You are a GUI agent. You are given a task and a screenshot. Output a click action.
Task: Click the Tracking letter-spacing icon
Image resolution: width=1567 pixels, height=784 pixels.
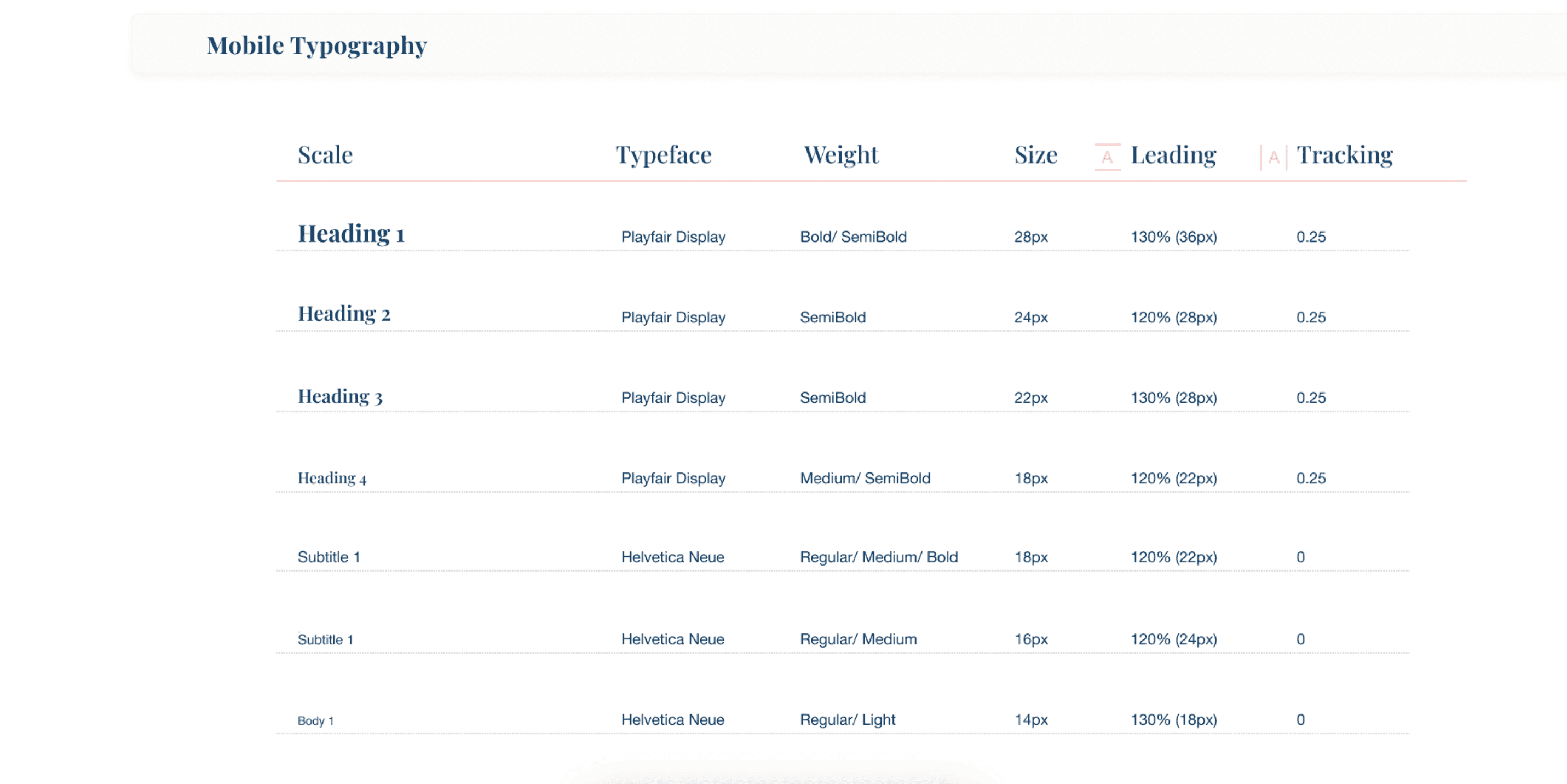(x=1273, y=158)
